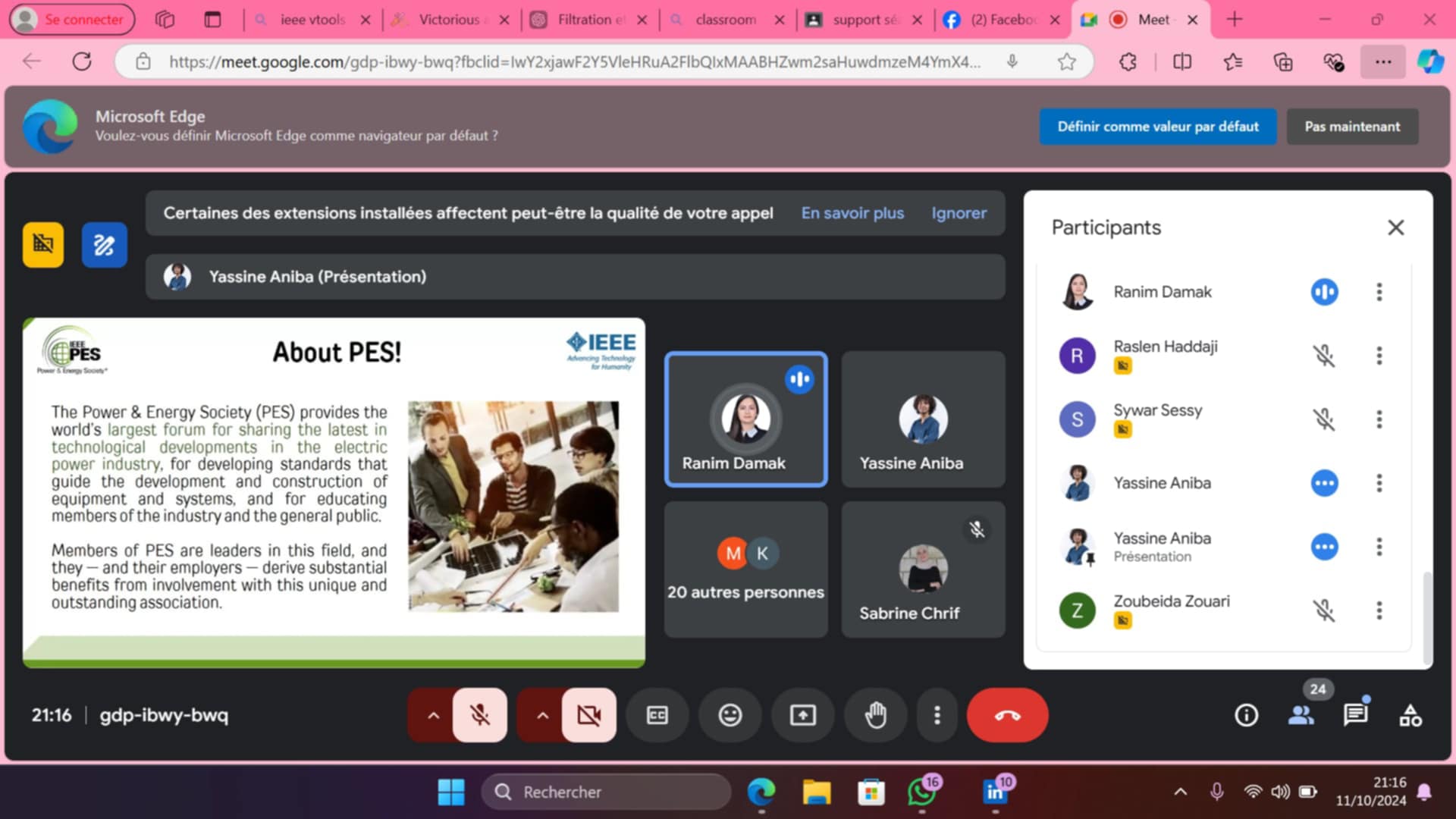Image resolution: width=1456 pixels, height=819 pixels.
Task: Click the address bar URL field
Action: 574,61
